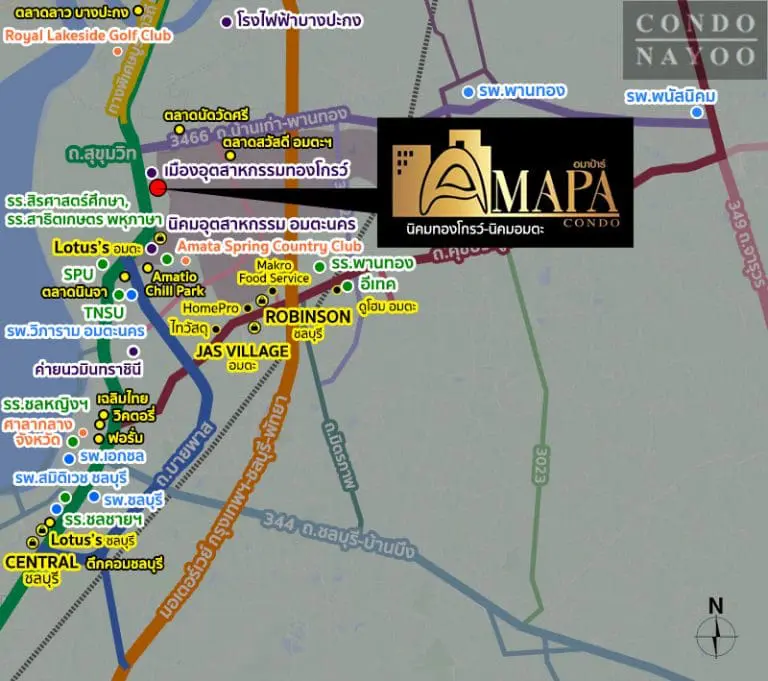Click the Lotus's อมตะ label
This screenshot has height=681, width=768.
(98, 247)
